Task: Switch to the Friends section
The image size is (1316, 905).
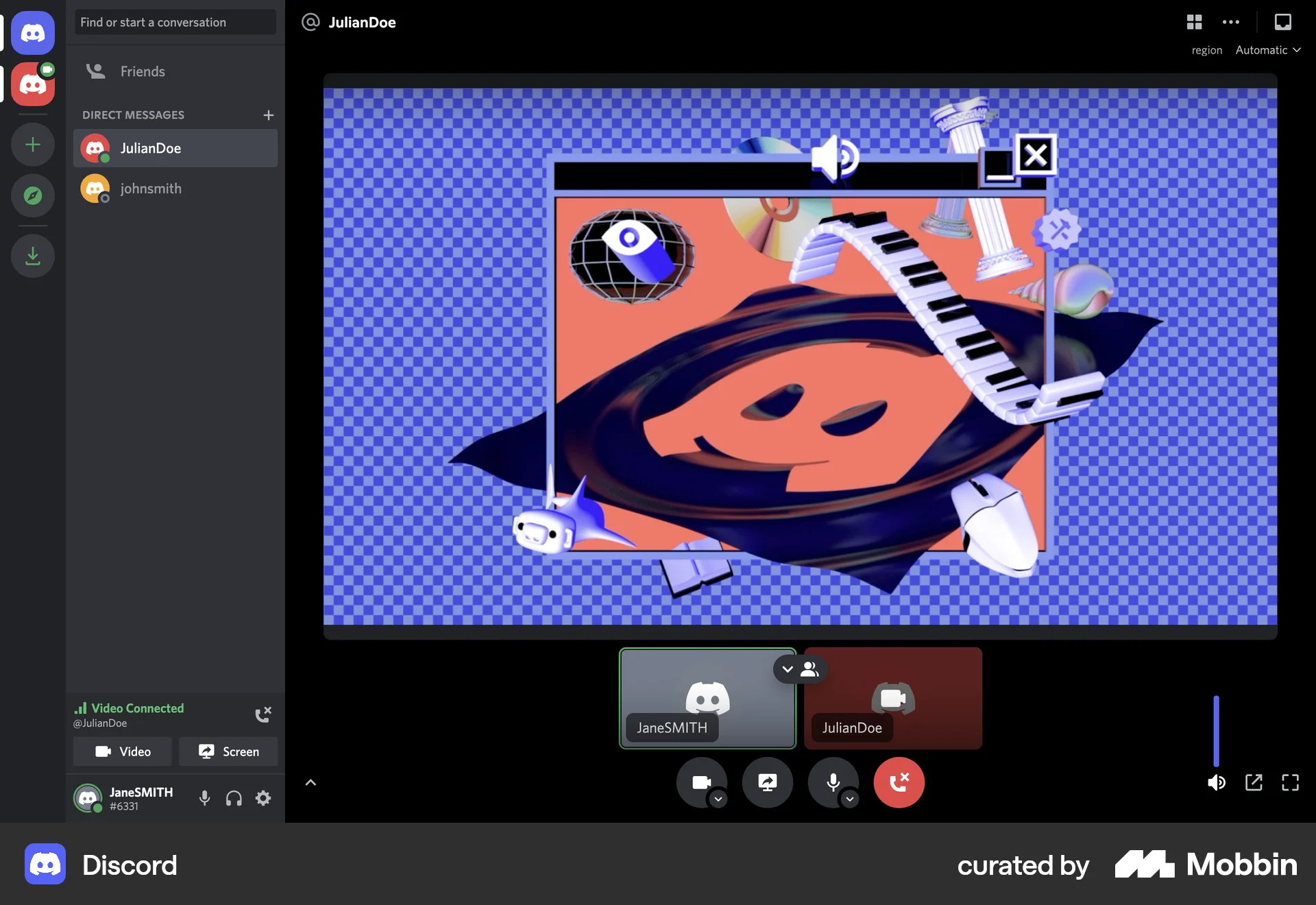Action: pyautogui.click(x=142, y=71)
